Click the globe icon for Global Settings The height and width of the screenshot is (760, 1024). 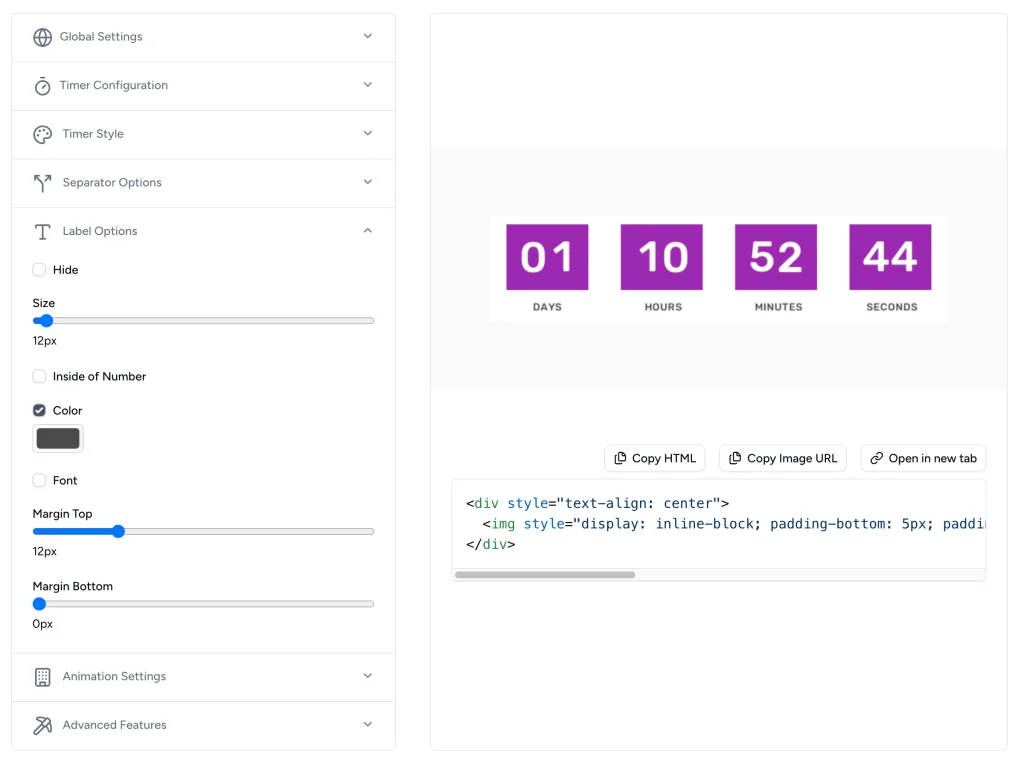42,37
